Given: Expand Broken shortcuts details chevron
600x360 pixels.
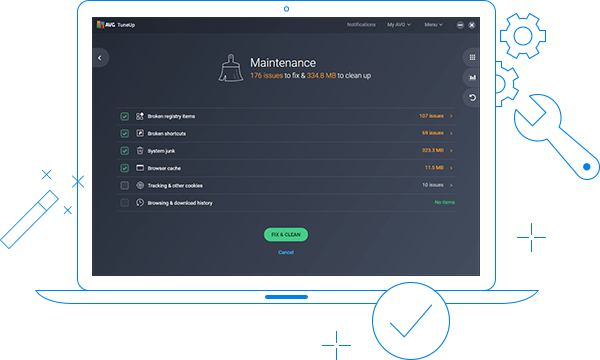Looking at the screenshot, I should coord(451,133).
